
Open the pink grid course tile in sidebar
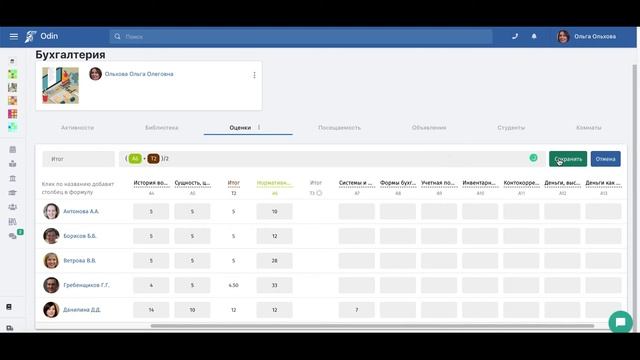click(13, 113)
